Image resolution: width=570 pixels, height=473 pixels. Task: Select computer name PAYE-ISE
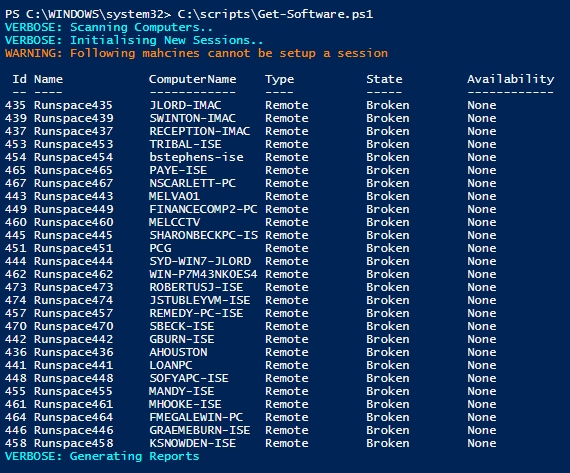pyautogui.click(x=178, y=170)
